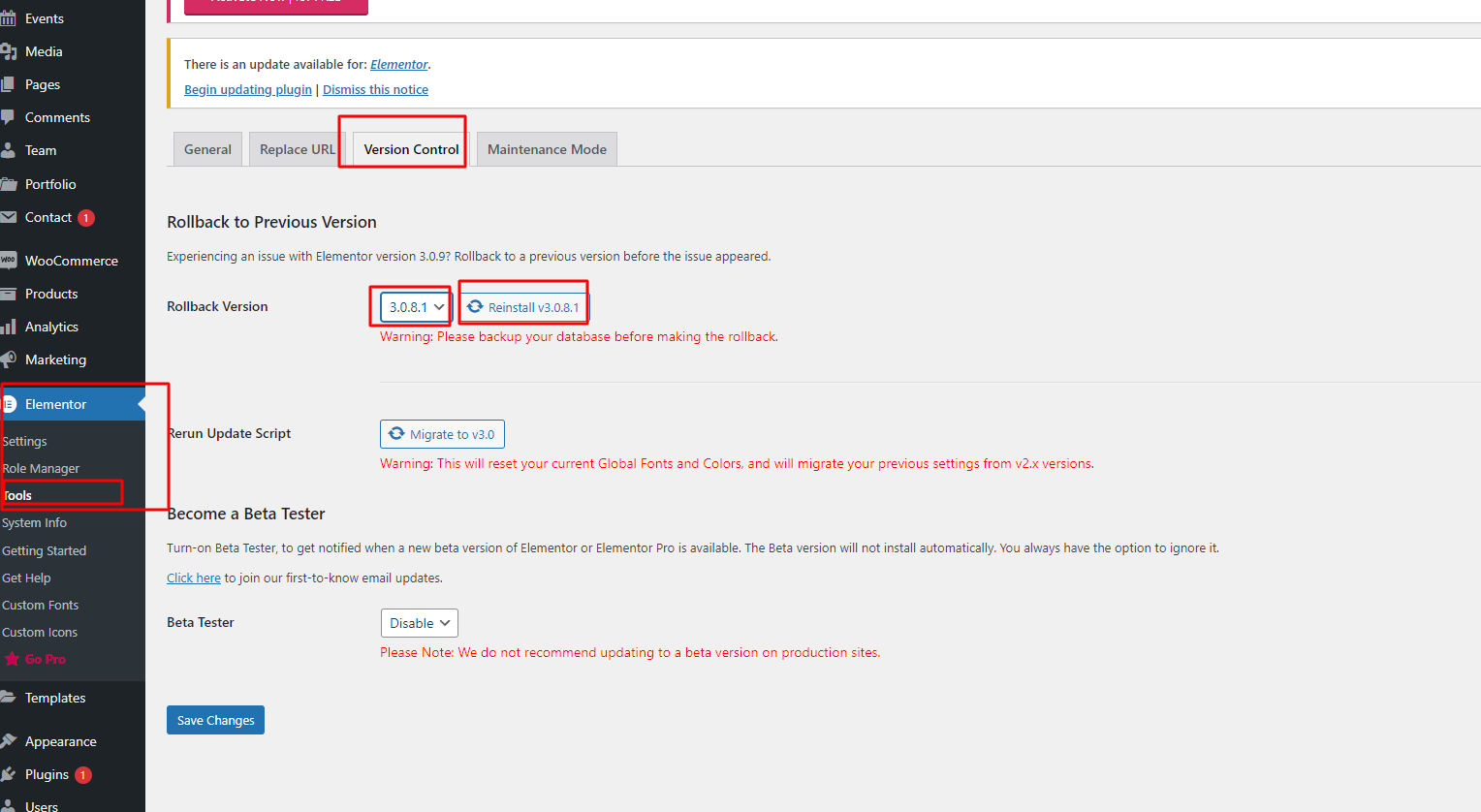Click the 'Become a Beta Tester' heading

[246, 514]
